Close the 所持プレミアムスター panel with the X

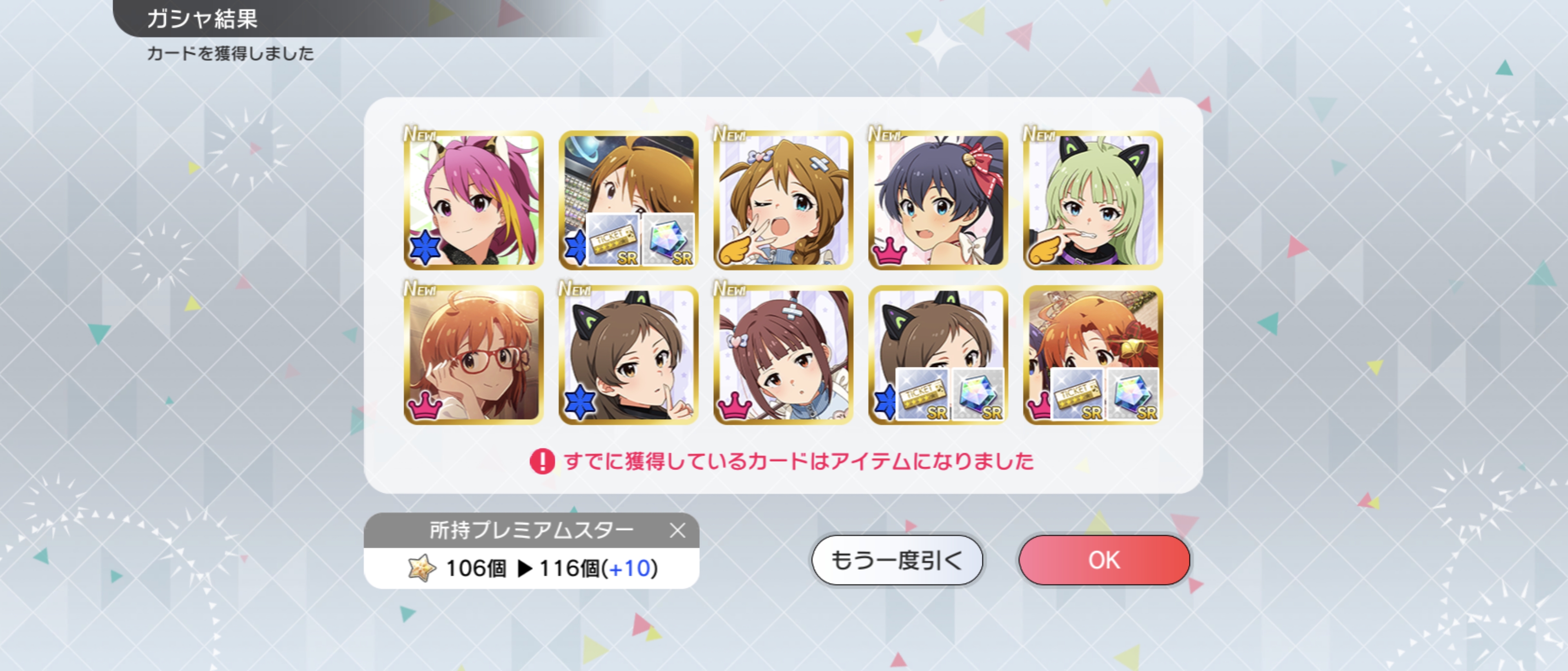[x=677, y=531]
